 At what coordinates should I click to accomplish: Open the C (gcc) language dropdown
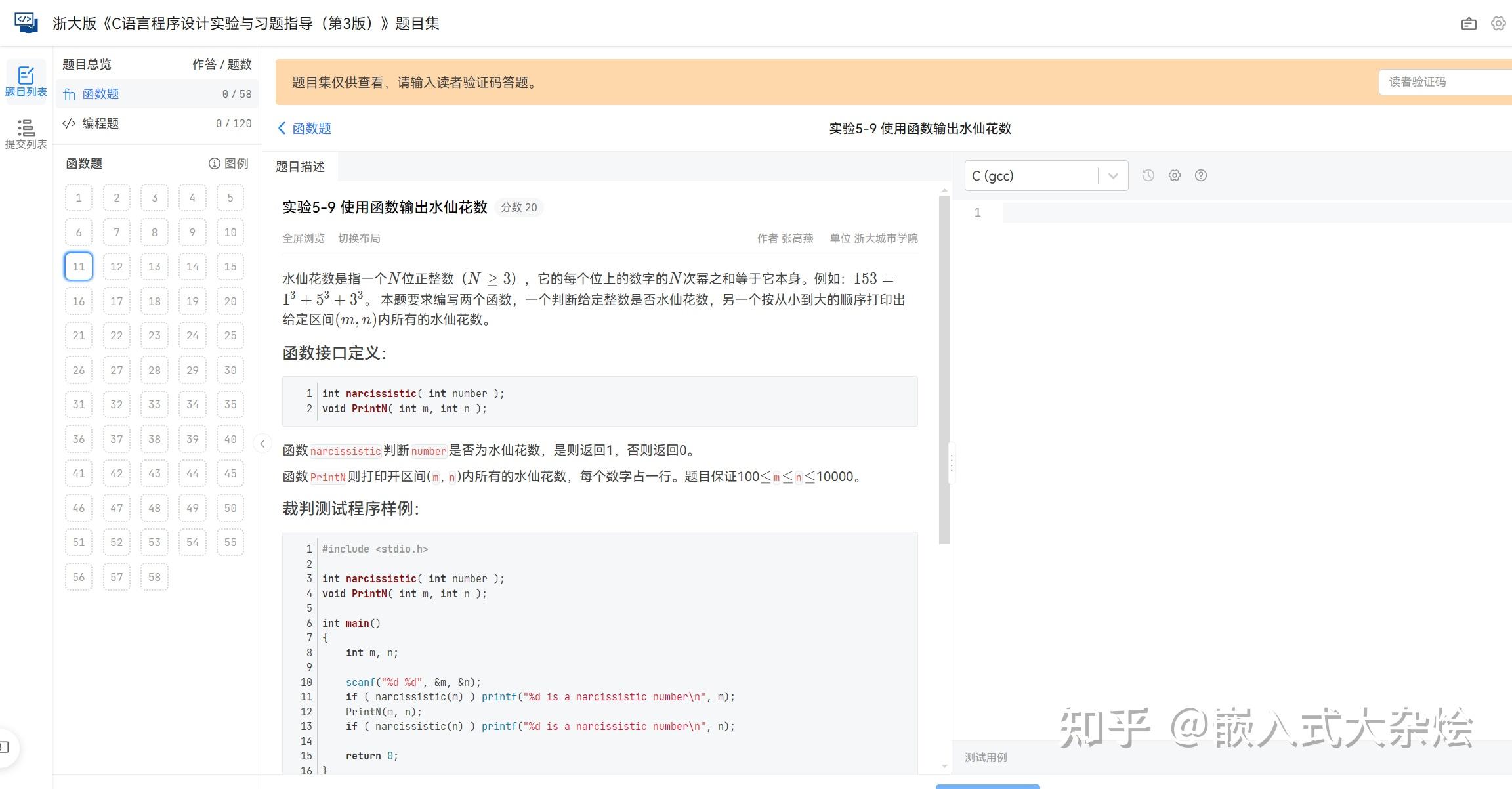[x=1046, y=175]
